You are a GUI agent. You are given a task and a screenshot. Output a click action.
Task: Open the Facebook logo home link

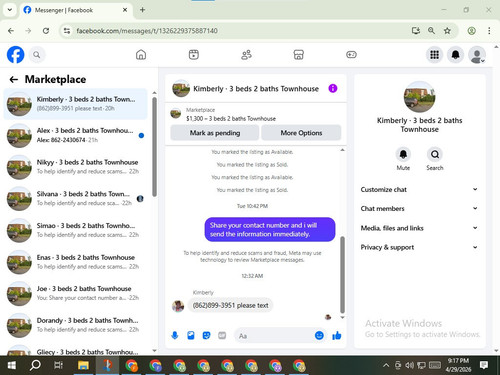pyautogui.click(x=16, y=54)
